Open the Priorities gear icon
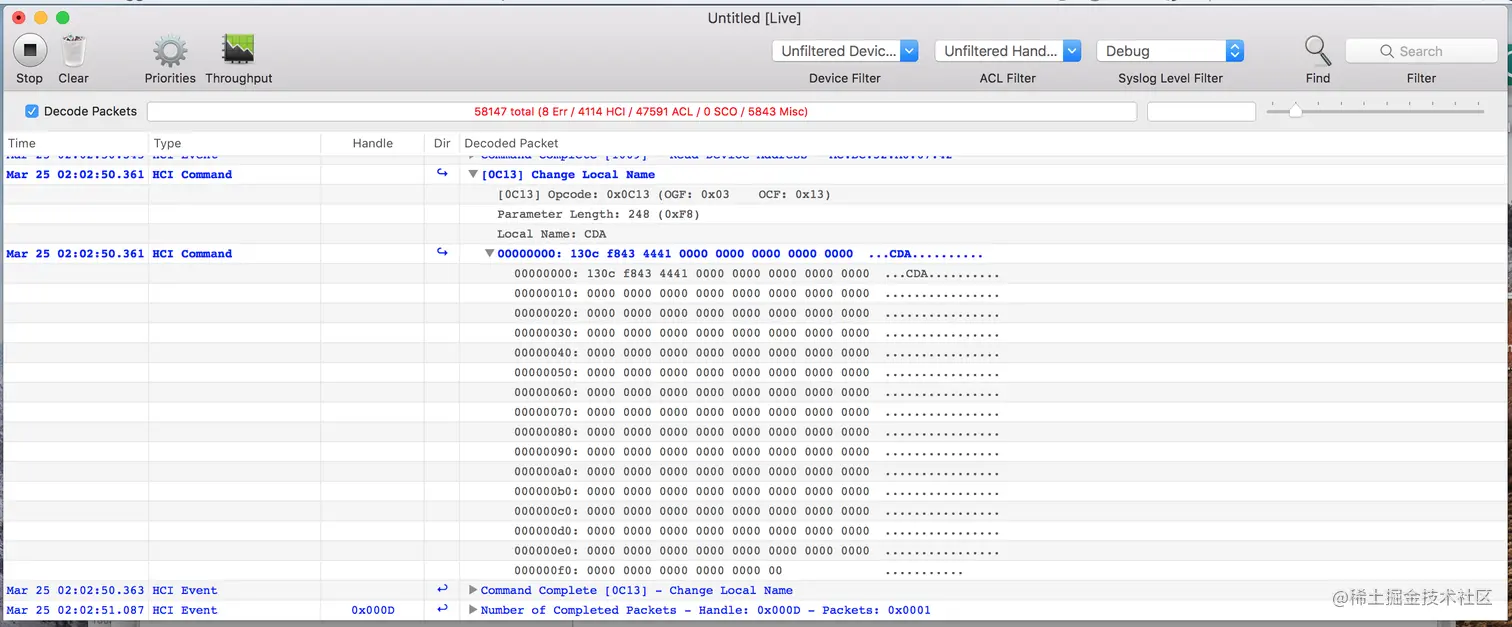The image size is (1512, 627). [170, 51]
